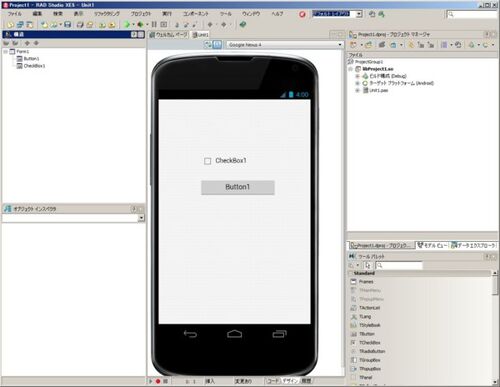Toggle the highlighted view button beside device selector
This screenshot has height=387, width=500.
[x=217, y=44]
